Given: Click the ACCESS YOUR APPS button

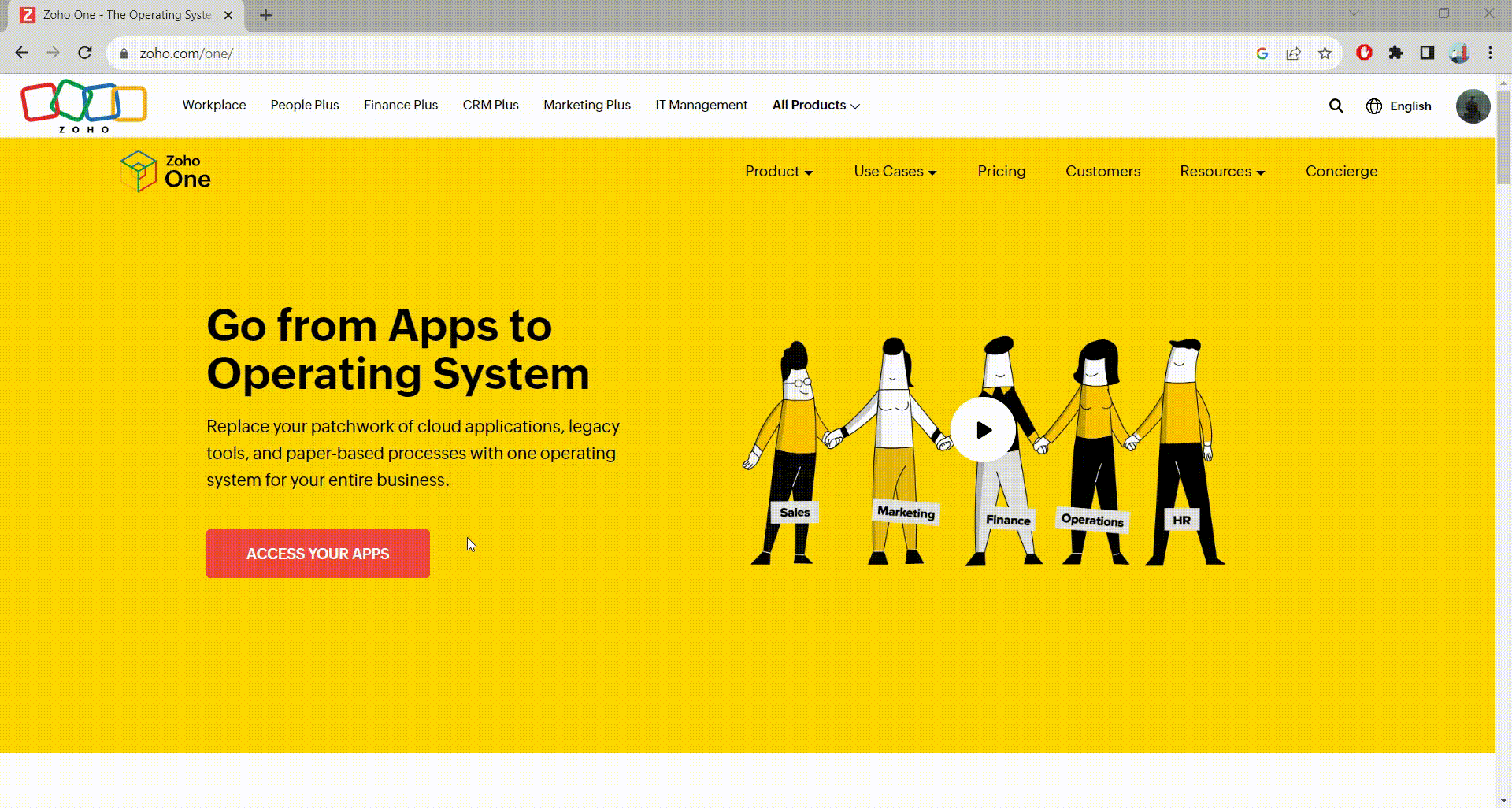Looking at the screenshot, I should click(317, 554).
